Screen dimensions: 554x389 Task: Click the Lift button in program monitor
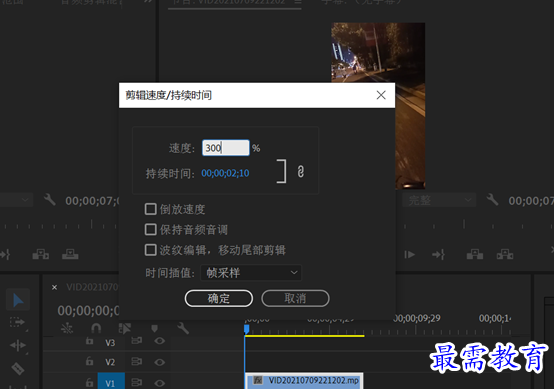click(475, 254)
